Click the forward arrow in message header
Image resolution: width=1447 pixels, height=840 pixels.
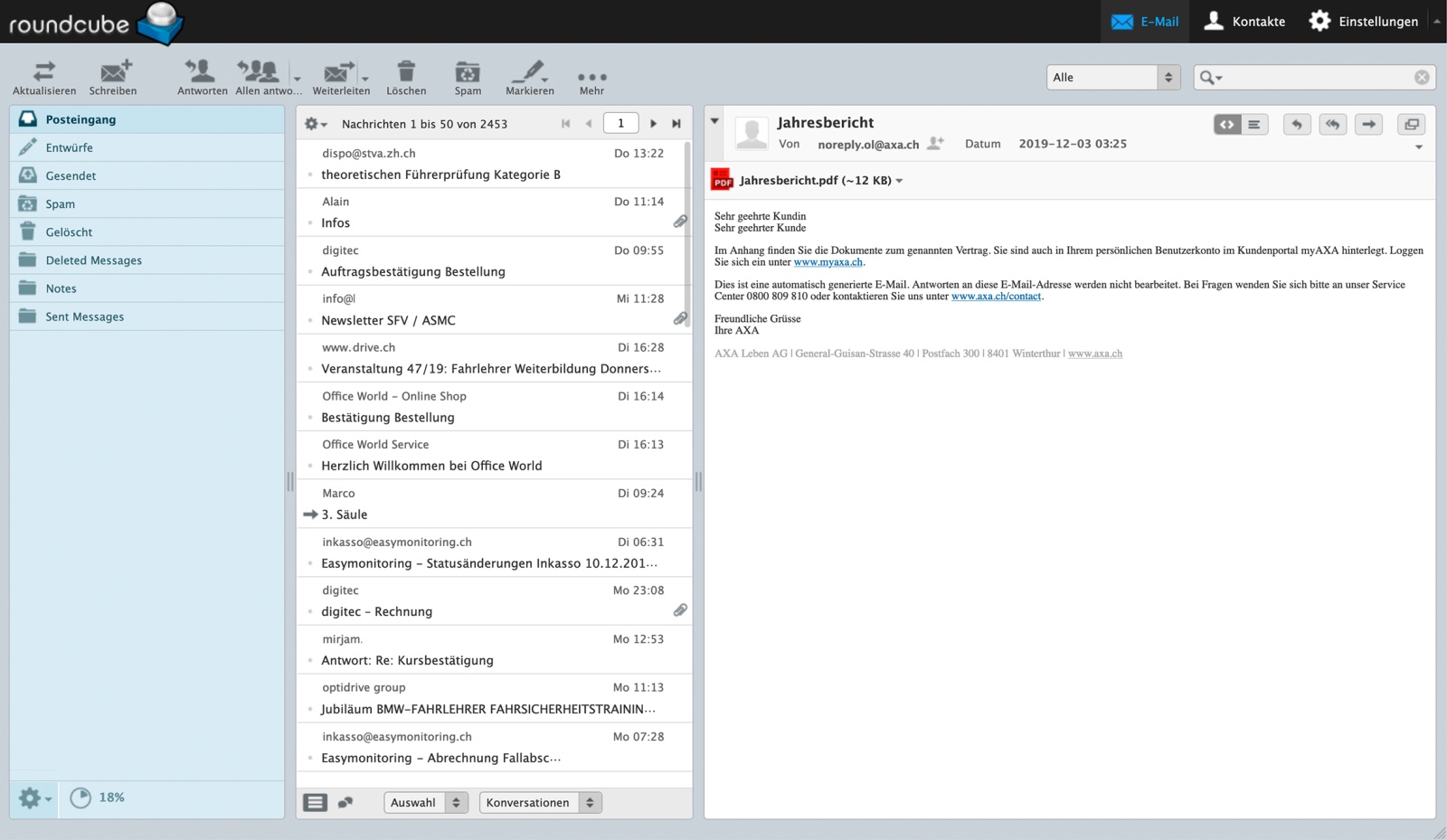[x=1369, y=125]
